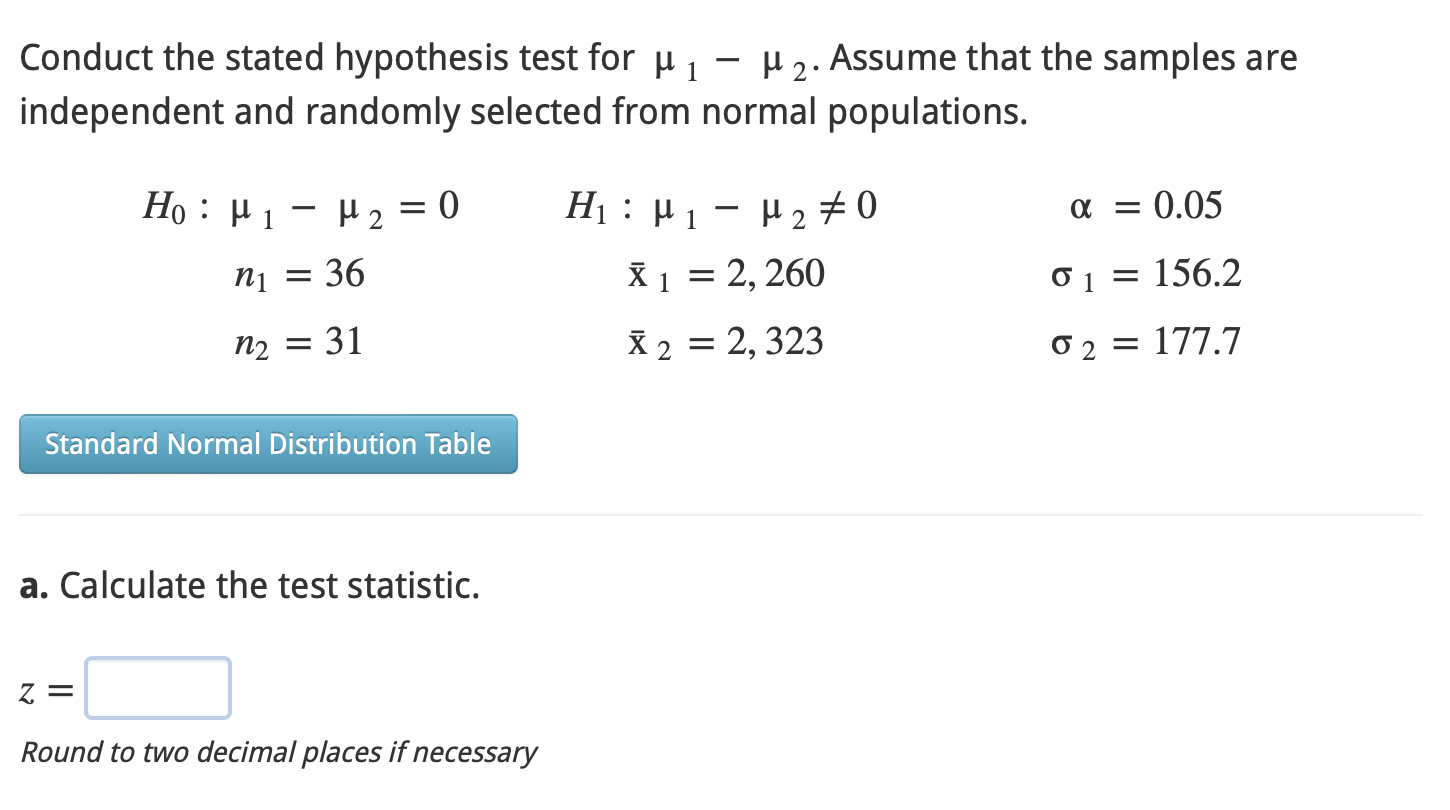
Task: Select the n1 = 36 value
Action: pyautogui.click(x=298, y=274)
